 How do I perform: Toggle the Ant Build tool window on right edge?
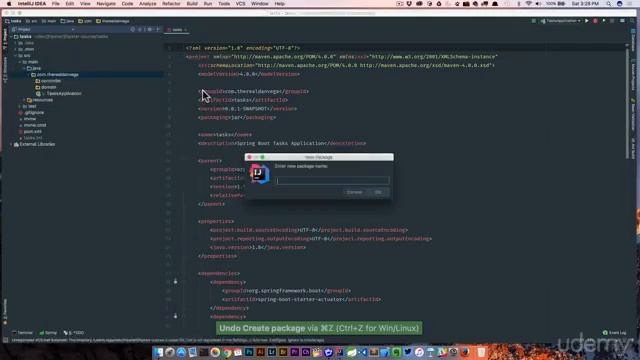coord(633,148)
